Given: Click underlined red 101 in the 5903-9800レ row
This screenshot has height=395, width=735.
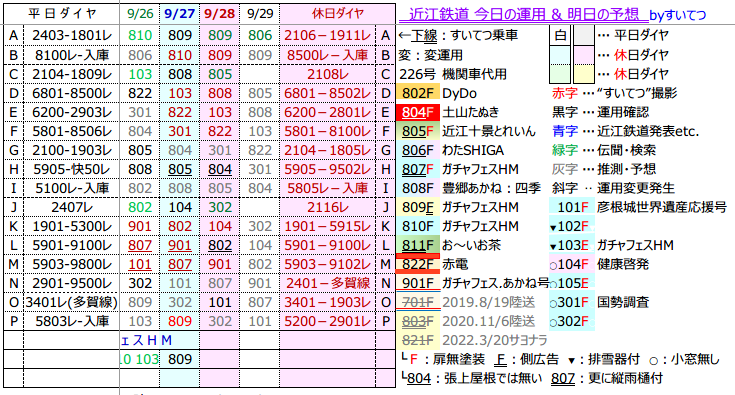Looking at the screenshot, I should pos(140,264).
